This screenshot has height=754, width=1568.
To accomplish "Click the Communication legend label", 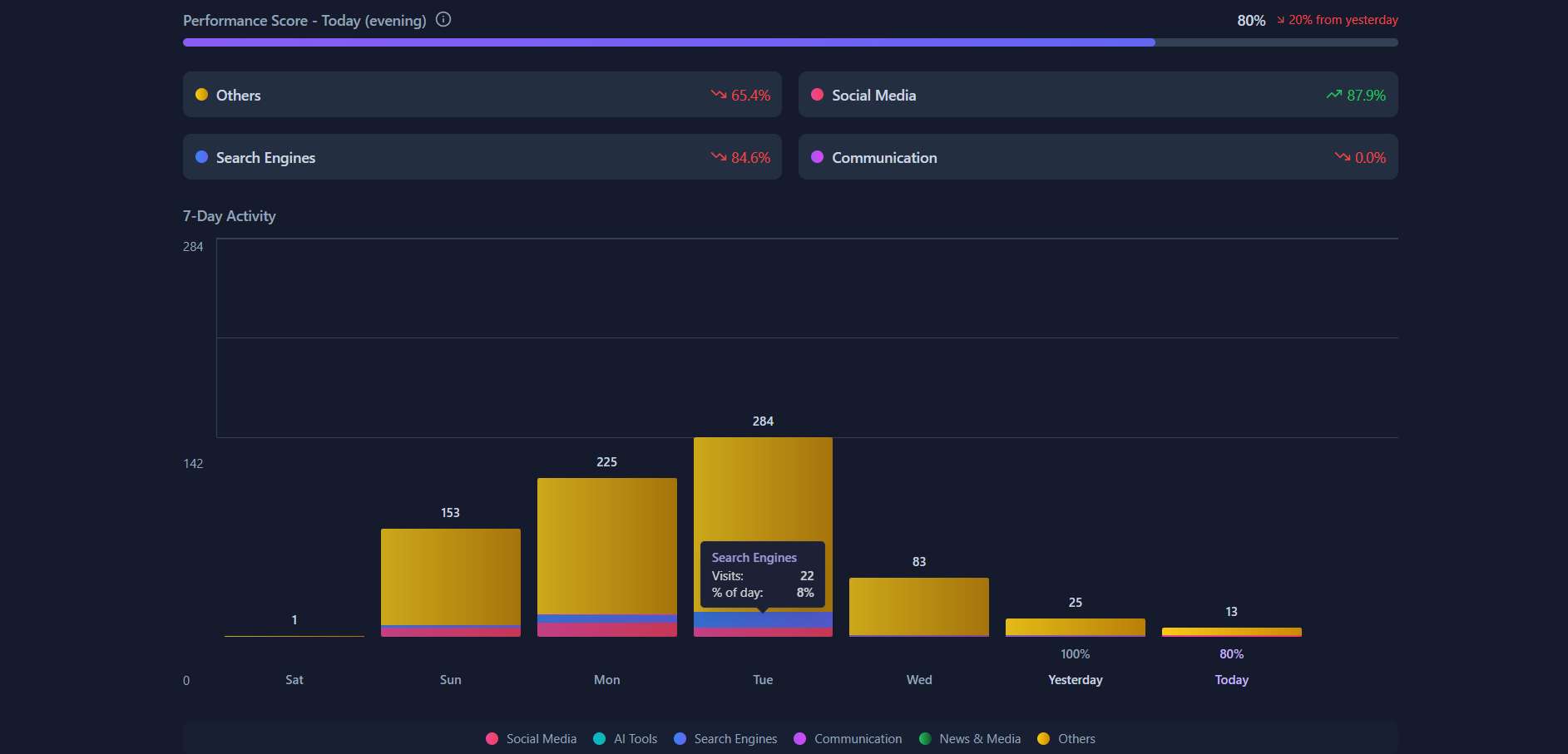I will click(x=858, y=739).
